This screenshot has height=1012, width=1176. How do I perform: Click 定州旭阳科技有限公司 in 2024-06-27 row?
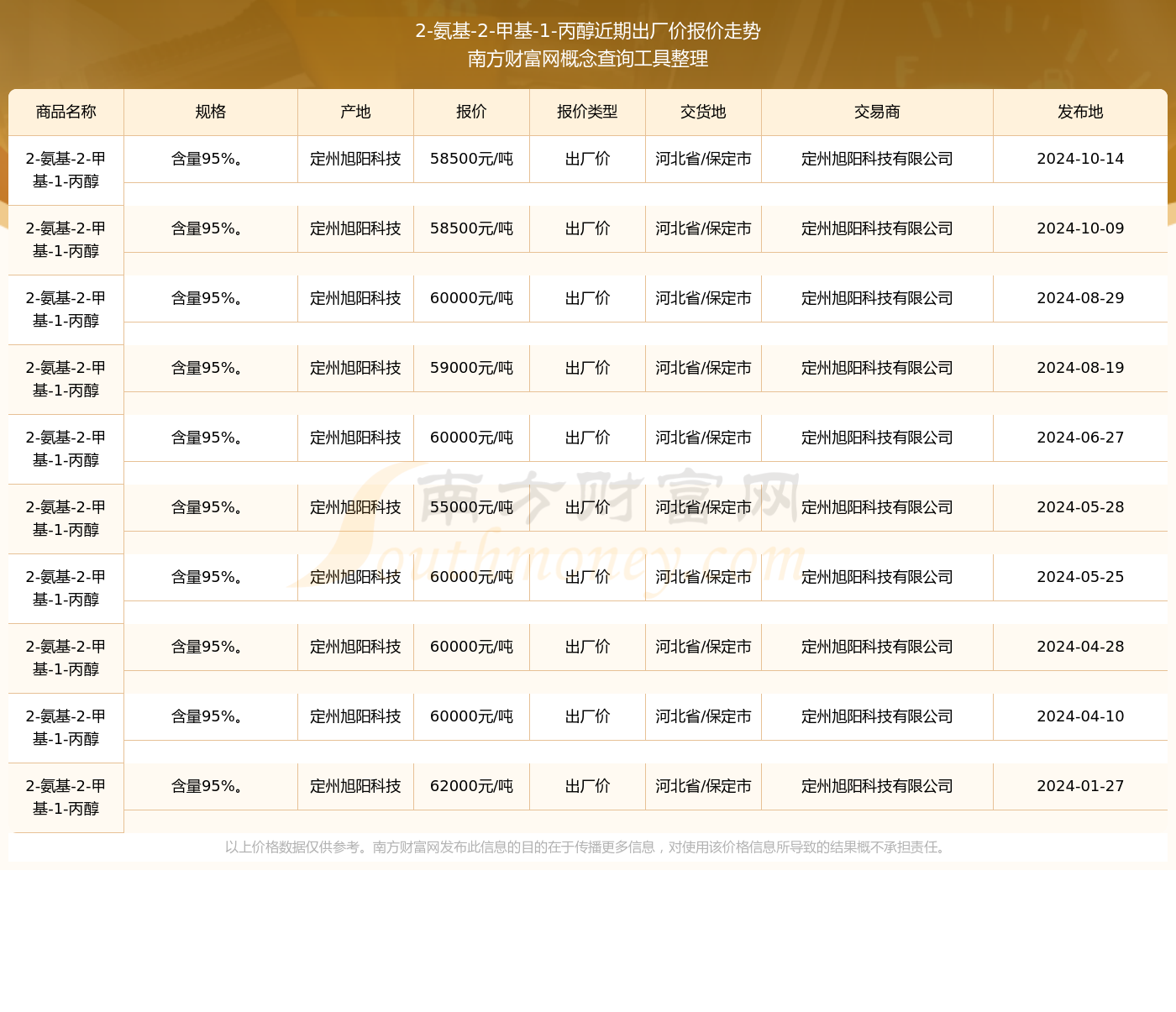(x=877, y=438)
